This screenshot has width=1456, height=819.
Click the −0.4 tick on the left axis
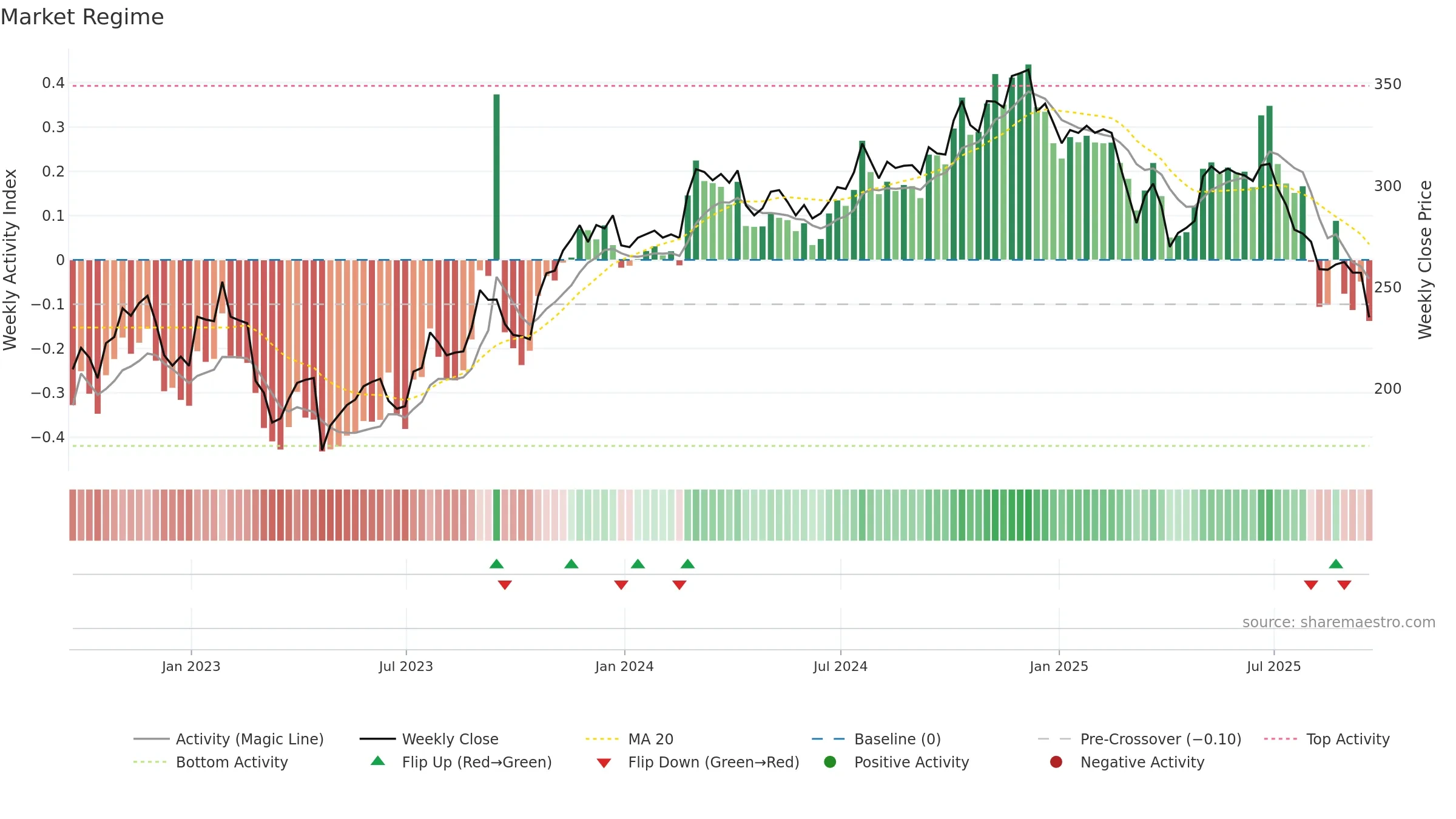(x=48, y=437)
